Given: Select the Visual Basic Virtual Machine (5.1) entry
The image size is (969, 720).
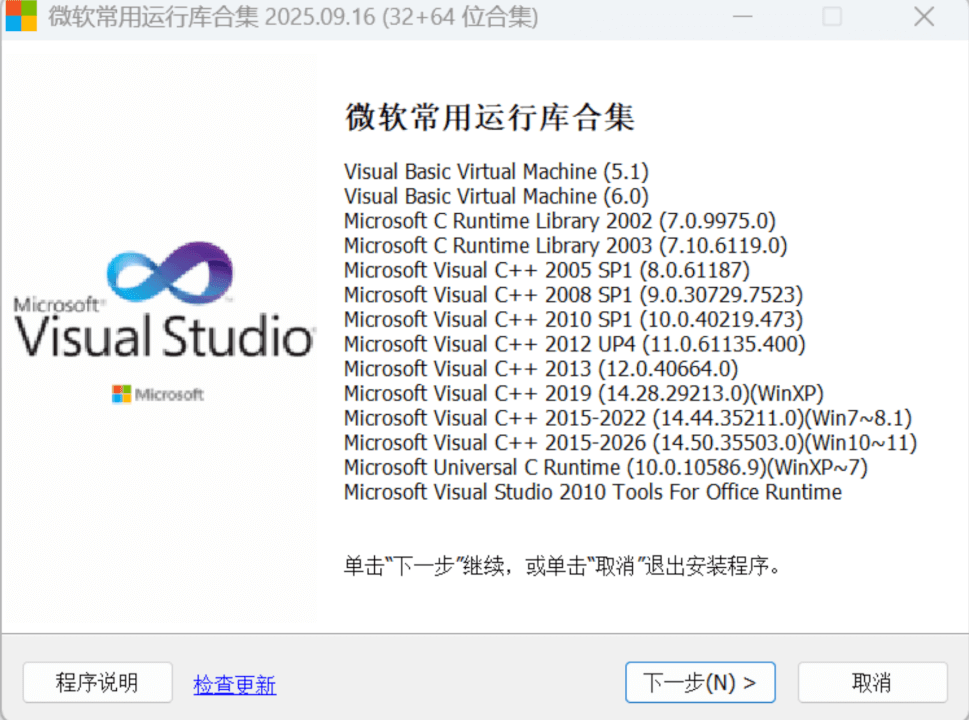Looking at the screenshot, I should coord(496,171).
